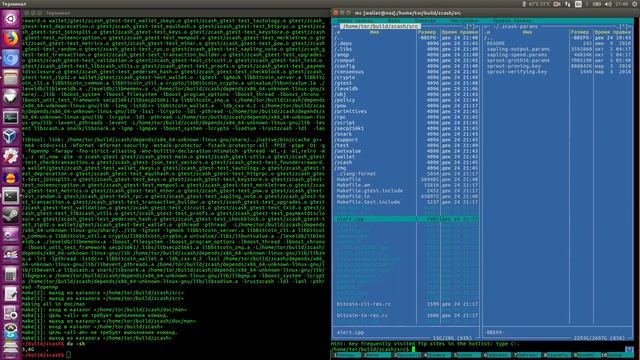Open System Settings wrench-and-gear icon

[10, 157]
